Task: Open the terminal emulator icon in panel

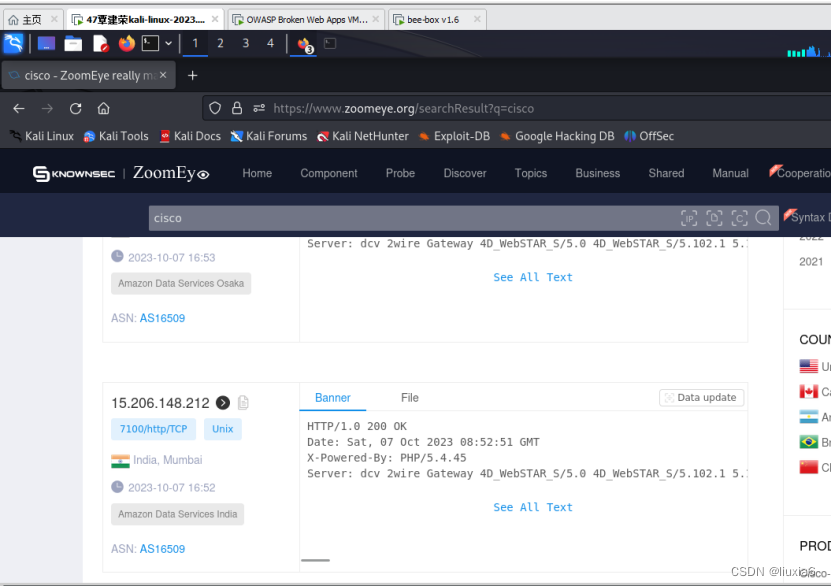Action: pos(151,43)
